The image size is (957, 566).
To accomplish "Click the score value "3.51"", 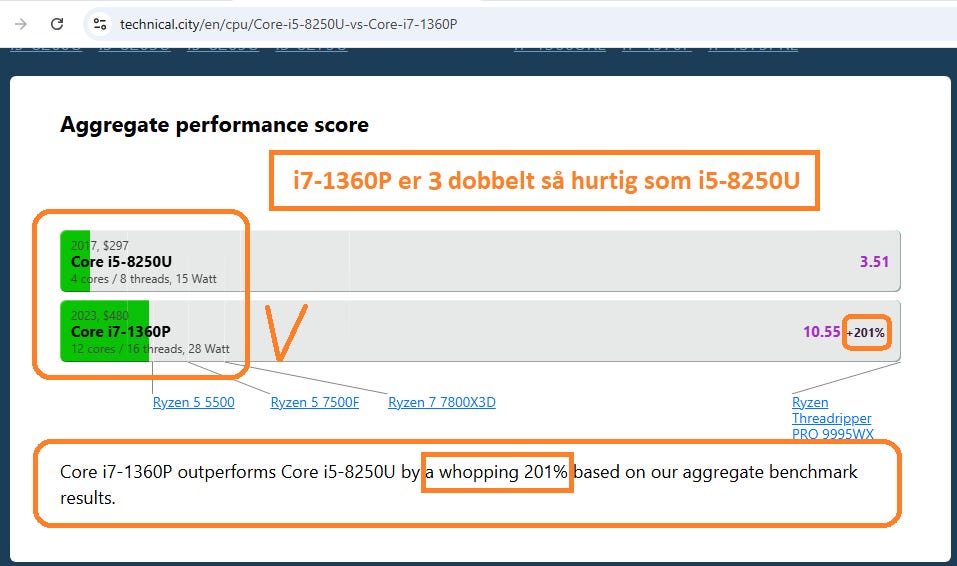I will (x=874, y=261).
